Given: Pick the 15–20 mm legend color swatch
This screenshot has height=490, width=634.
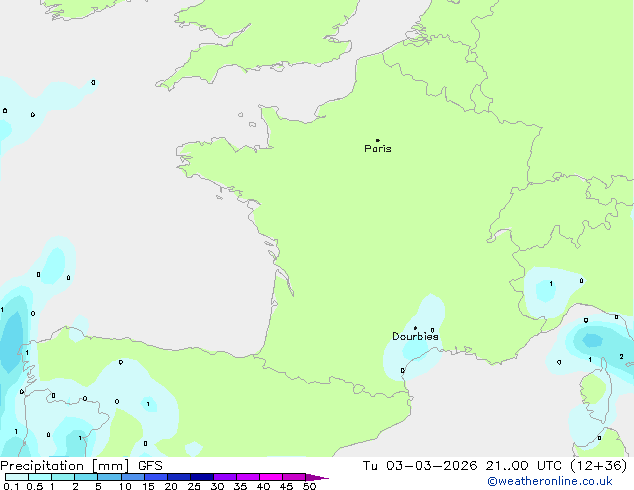Looking at the screenshot, I should (156, 477).
